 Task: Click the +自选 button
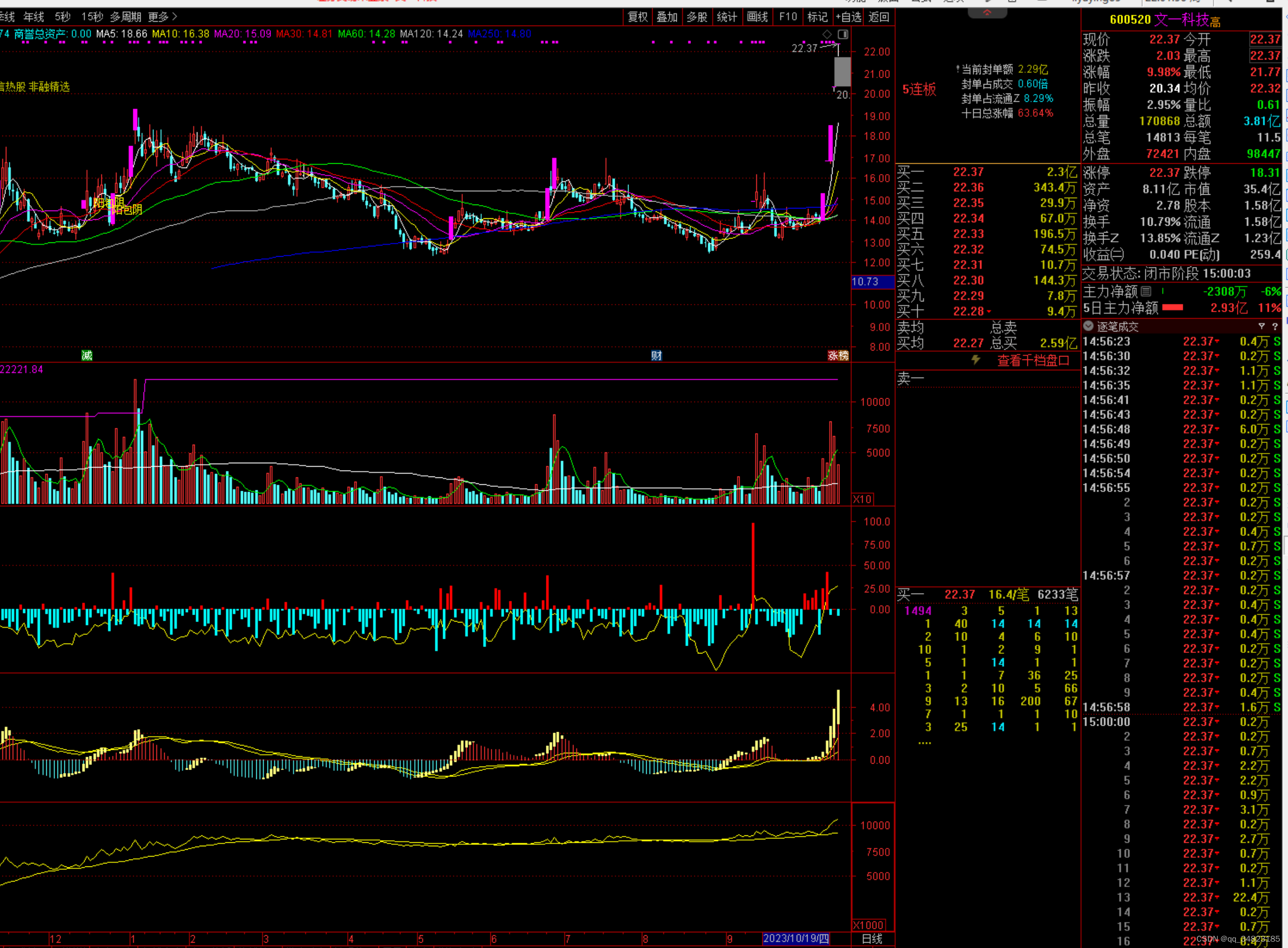point(848,17)
